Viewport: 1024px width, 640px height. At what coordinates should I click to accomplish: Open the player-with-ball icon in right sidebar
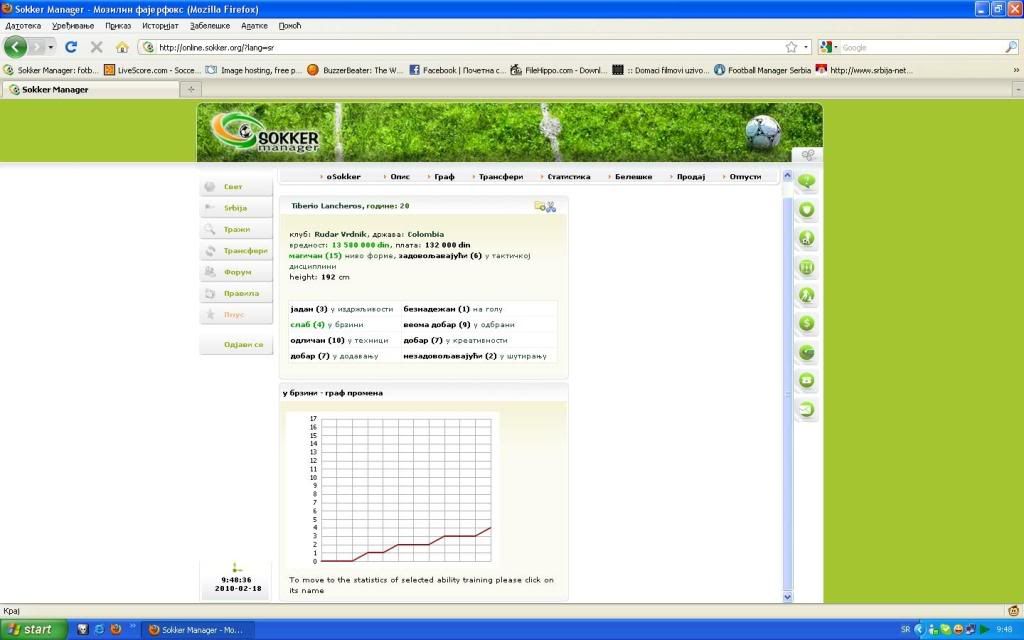807,238
